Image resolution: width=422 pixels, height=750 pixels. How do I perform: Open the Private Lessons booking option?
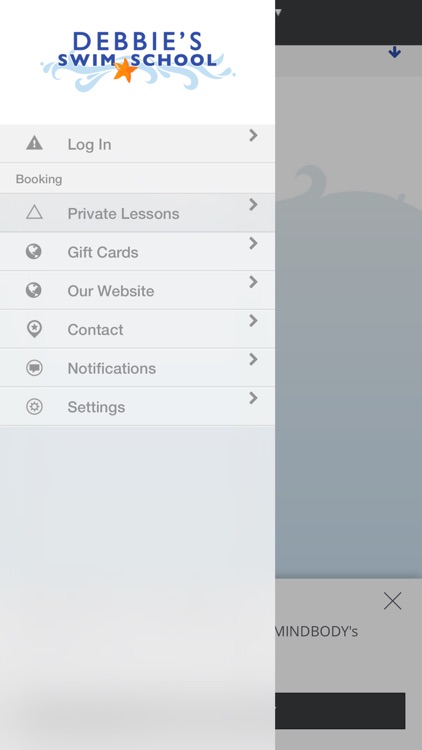(137, 213)
